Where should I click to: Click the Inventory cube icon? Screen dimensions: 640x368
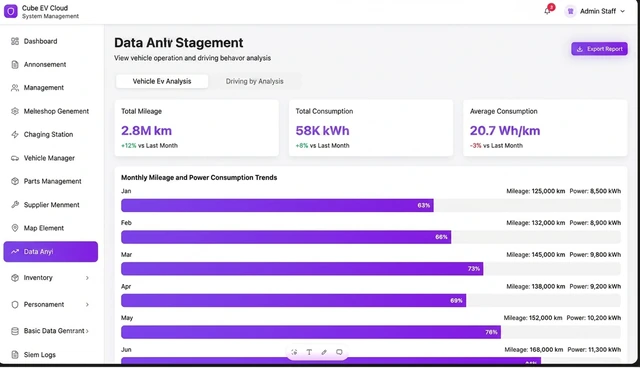point(15,278)
